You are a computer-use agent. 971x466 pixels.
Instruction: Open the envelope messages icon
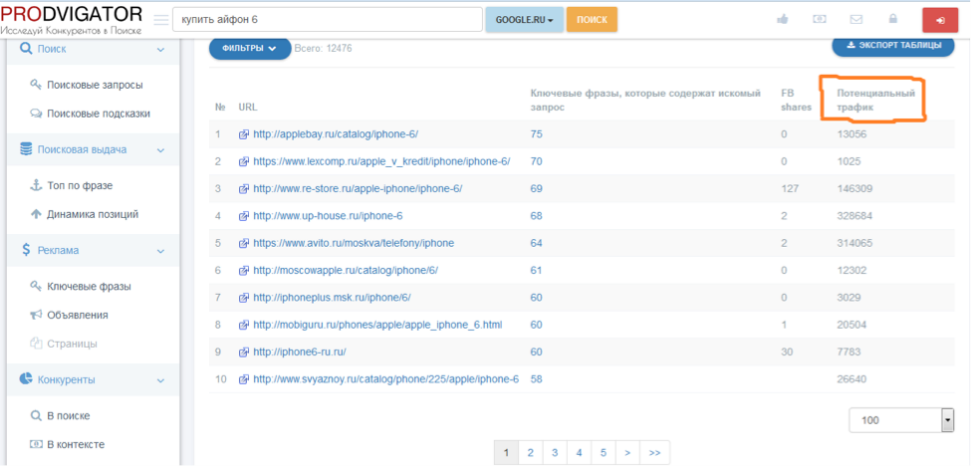pyautogui.click(x=856, y=19)
